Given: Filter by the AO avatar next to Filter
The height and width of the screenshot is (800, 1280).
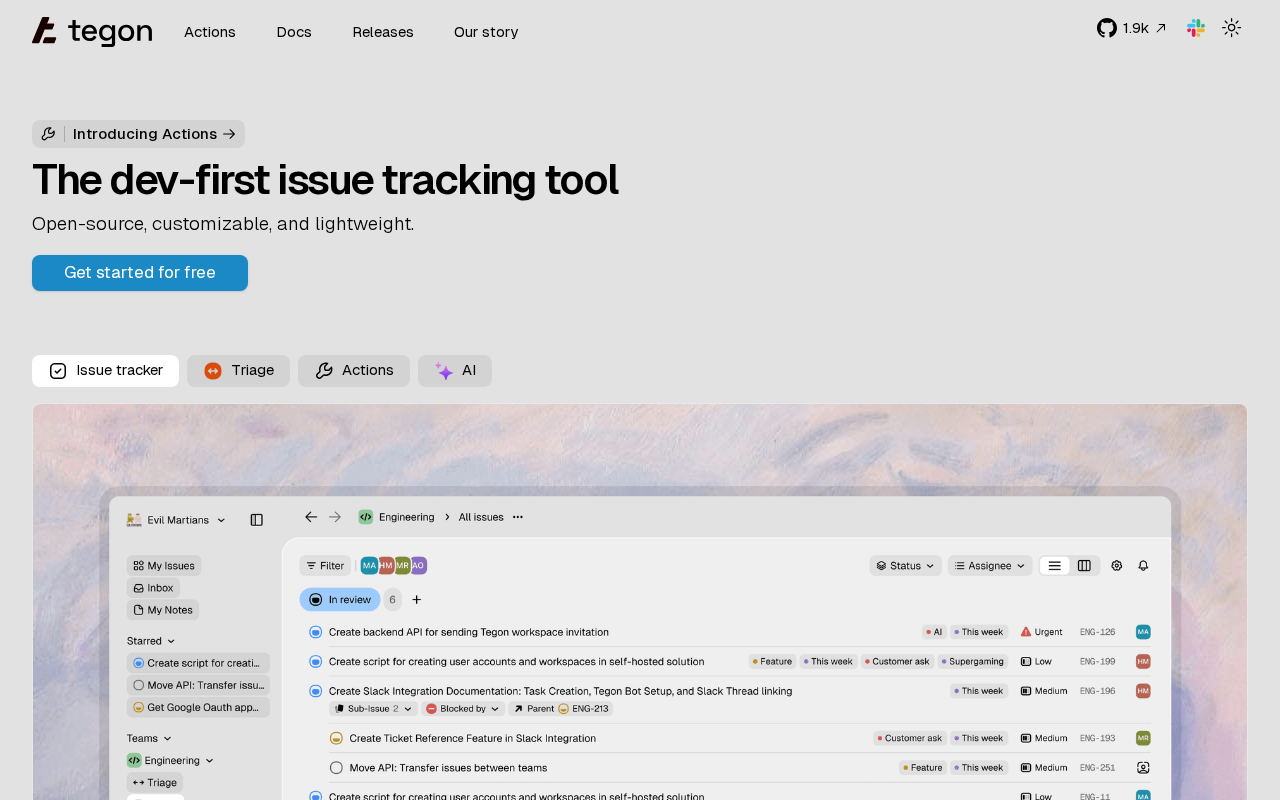Looking at the screenshot, I should coord(418,566).
